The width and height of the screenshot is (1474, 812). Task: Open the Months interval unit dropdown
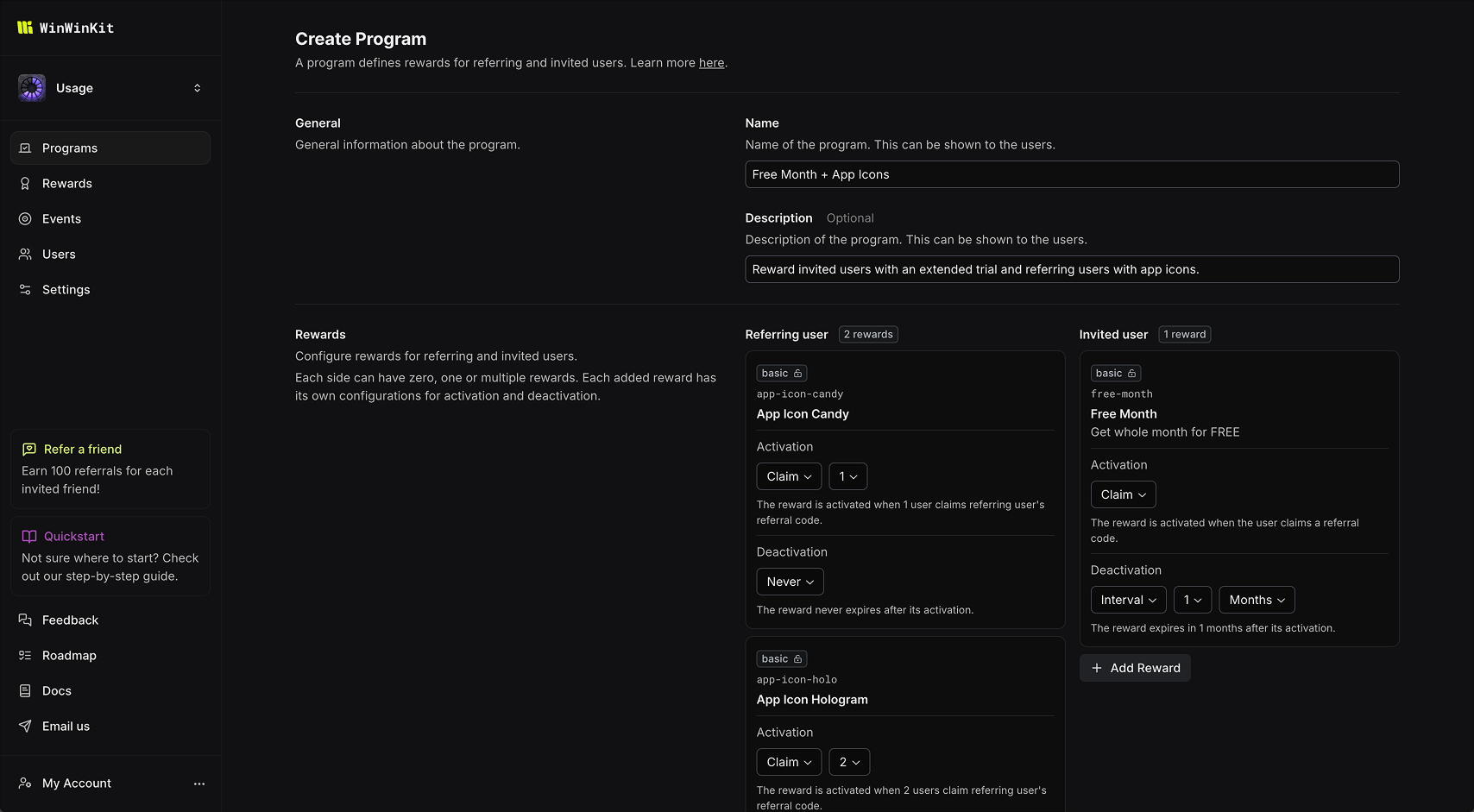point(1257,601)
